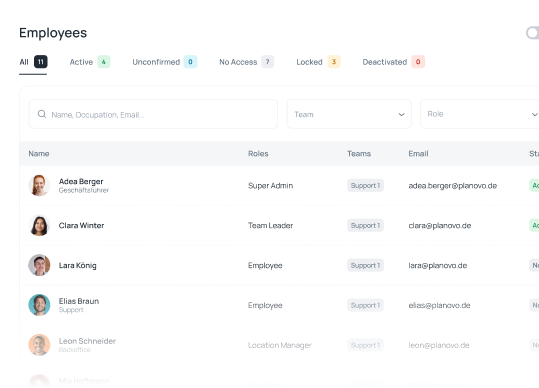Expand the Team filter dropdown
The image size is (539, 388).
(349, 114)
